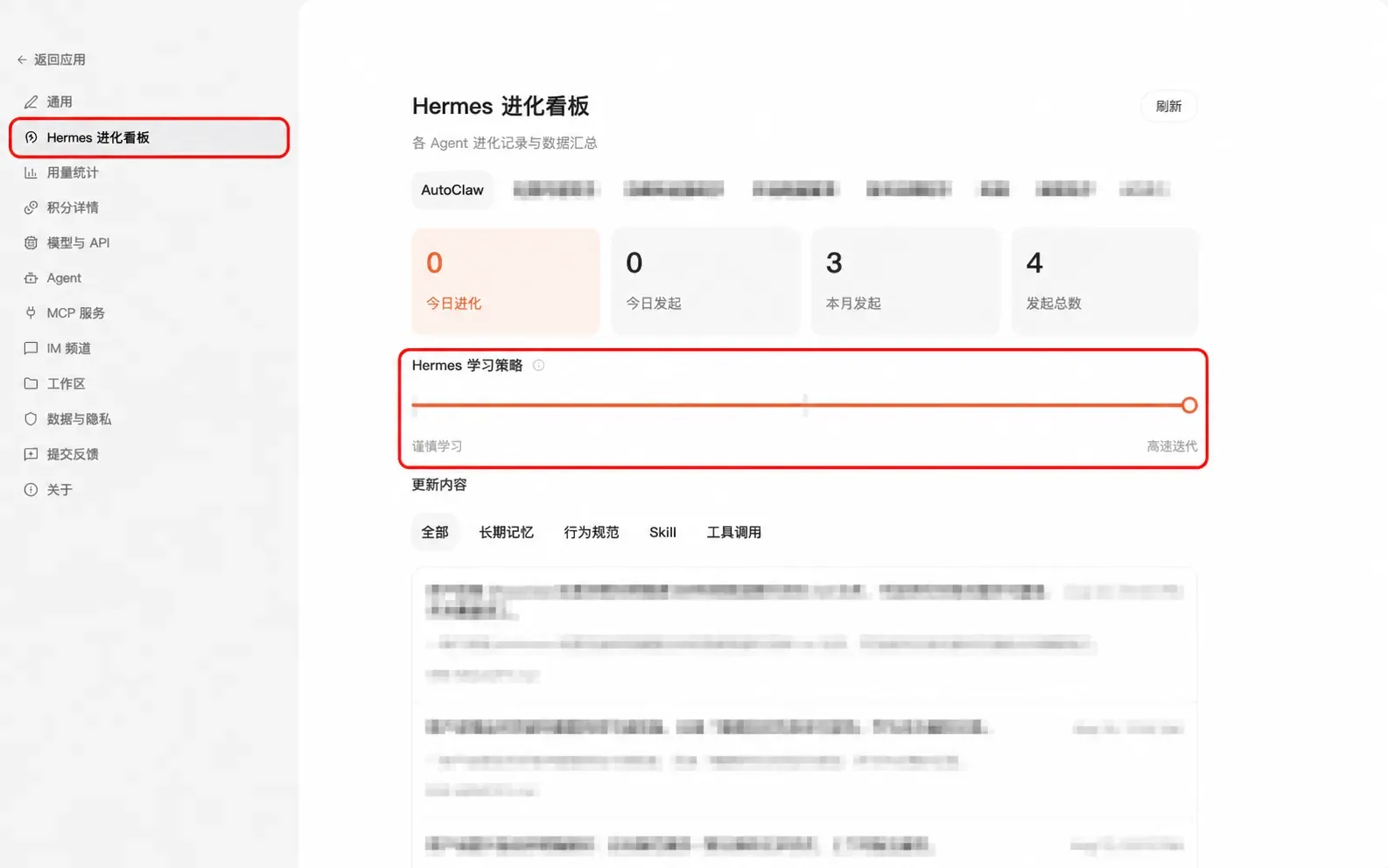Filter updates by 工具调用

click(733, 532)
